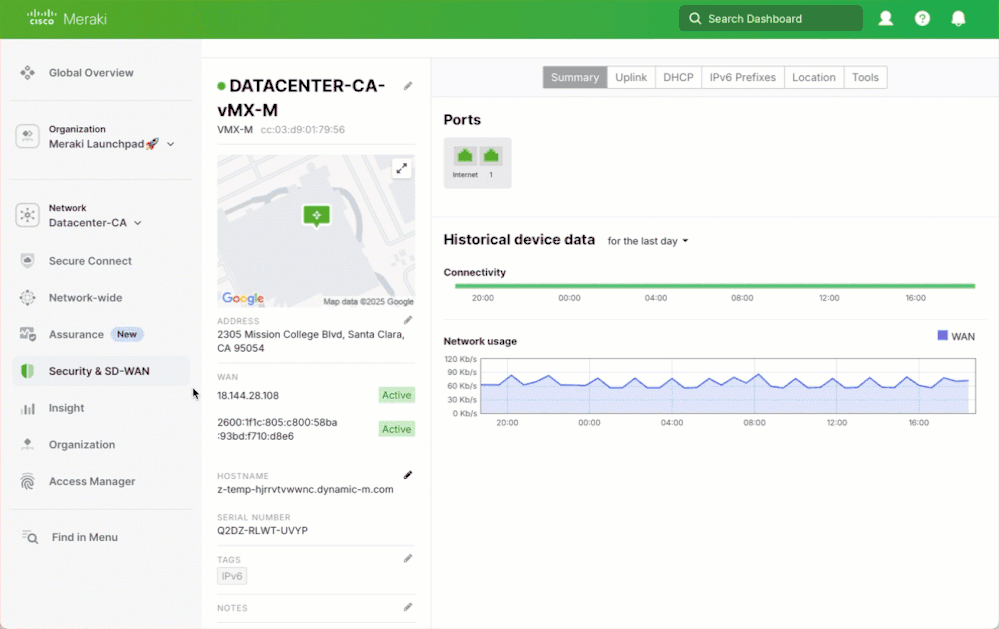Open the notifications bell
The width and height of the screenshot is (999, 629).
point(958,18)
